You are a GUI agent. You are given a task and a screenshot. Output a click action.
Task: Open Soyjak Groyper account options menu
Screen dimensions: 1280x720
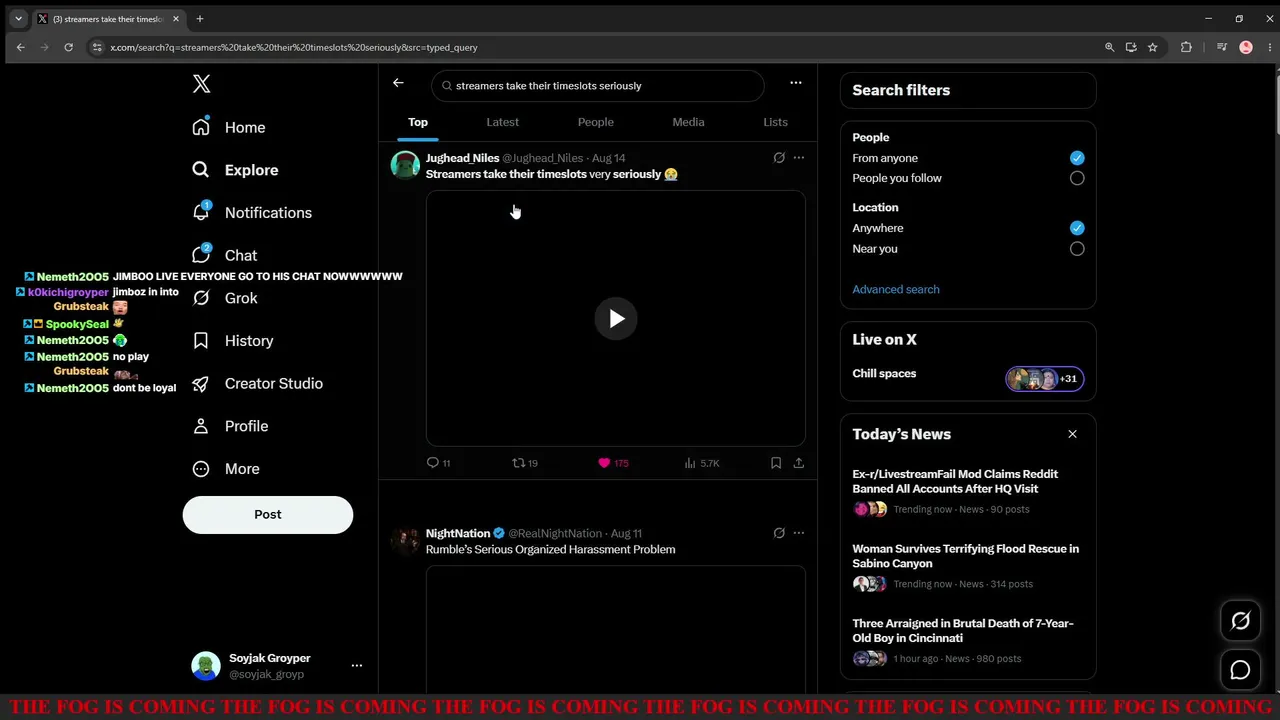[357, 666]
